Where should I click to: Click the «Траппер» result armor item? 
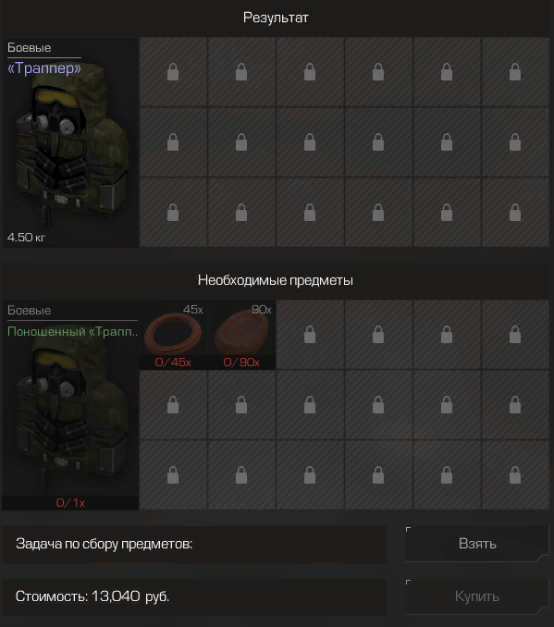pos(70,142)
